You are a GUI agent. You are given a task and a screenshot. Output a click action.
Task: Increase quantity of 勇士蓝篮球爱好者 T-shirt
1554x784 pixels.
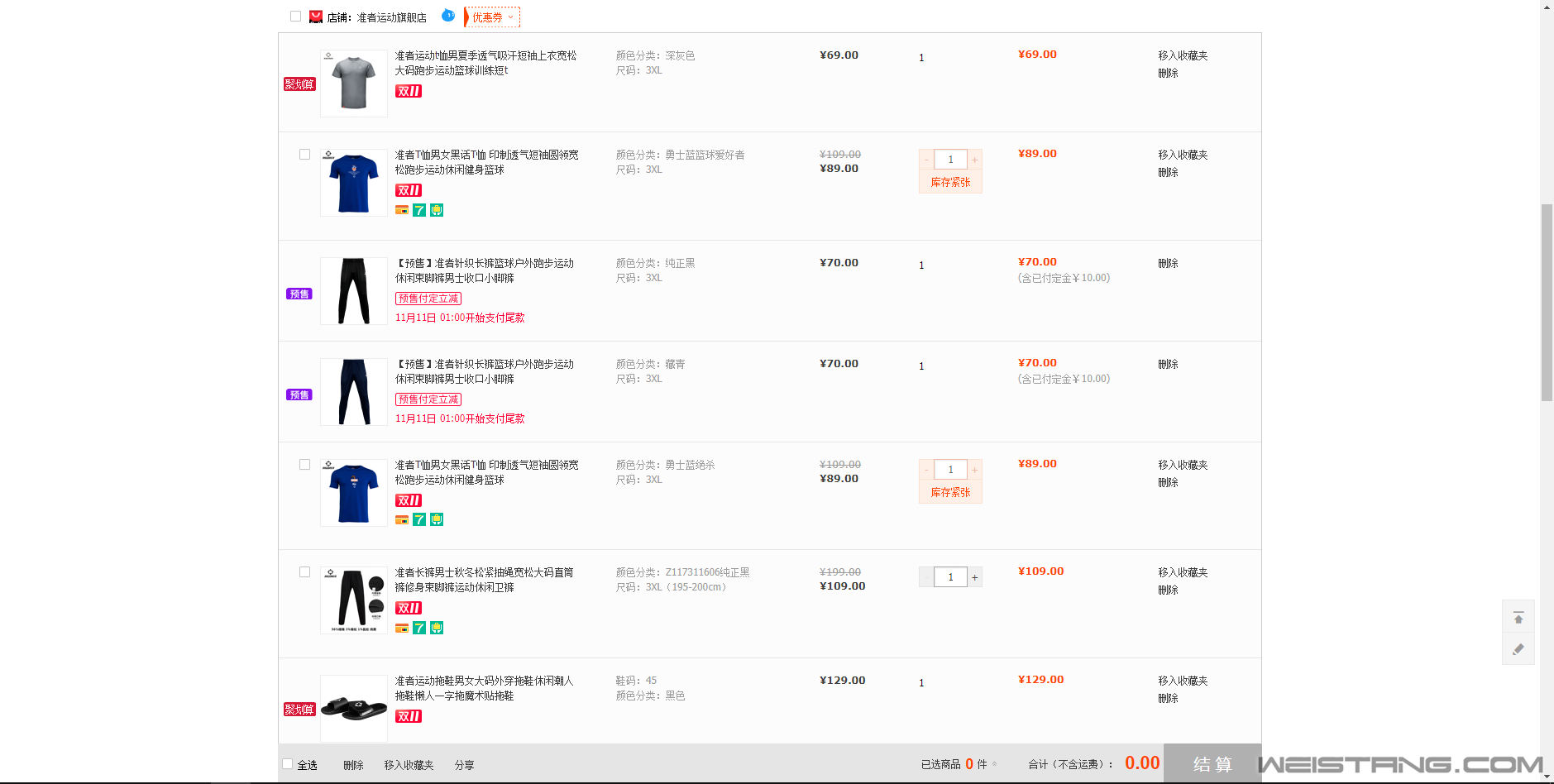tap(975, 160)
